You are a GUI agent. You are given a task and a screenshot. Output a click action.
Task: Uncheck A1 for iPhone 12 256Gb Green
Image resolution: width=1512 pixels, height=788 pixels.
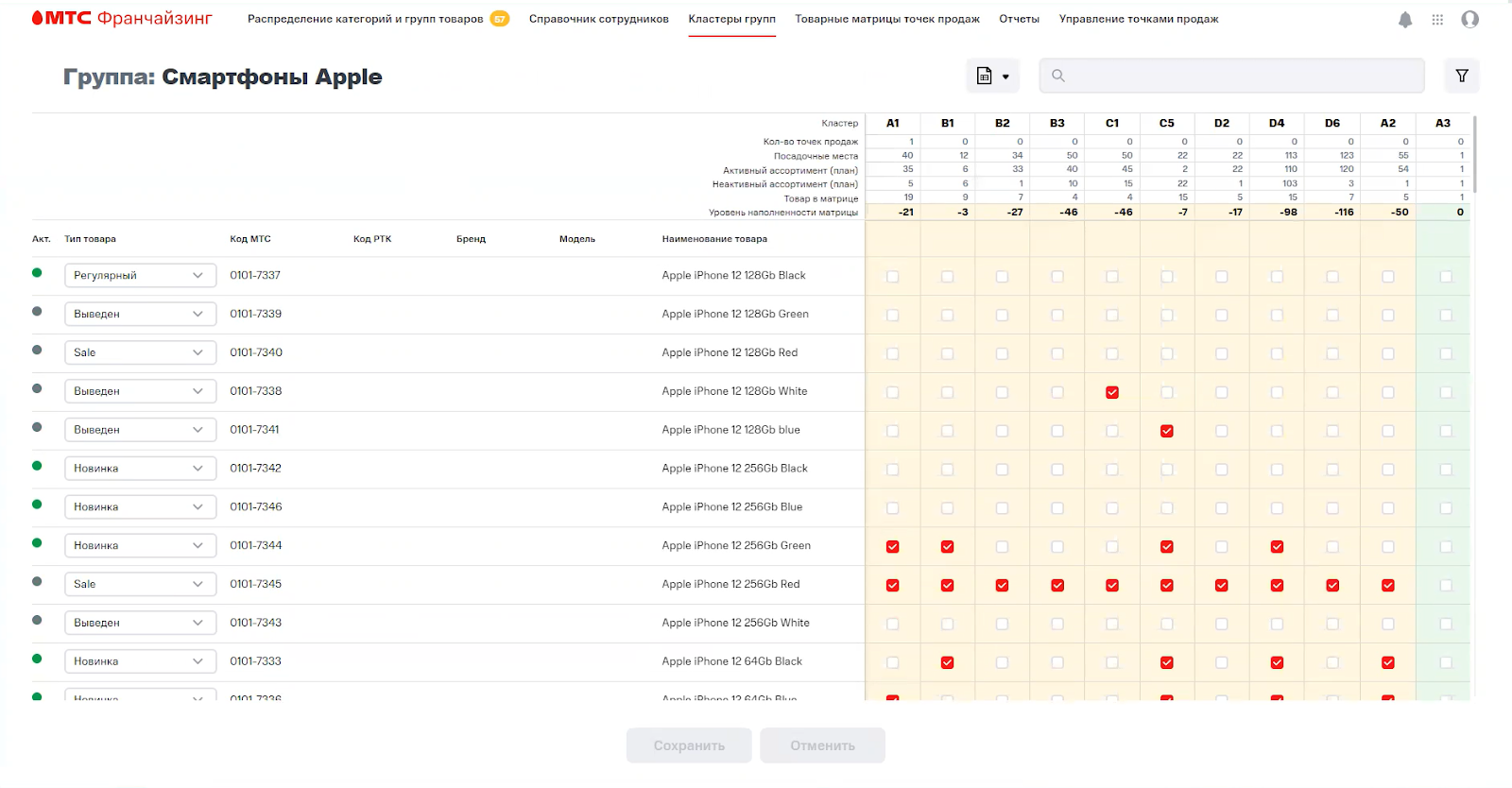pos(893,547)
